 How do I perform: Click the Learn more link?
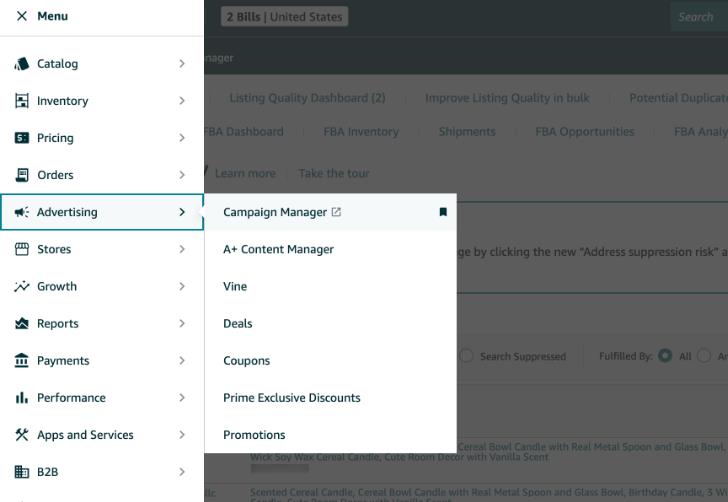point(245,173)
